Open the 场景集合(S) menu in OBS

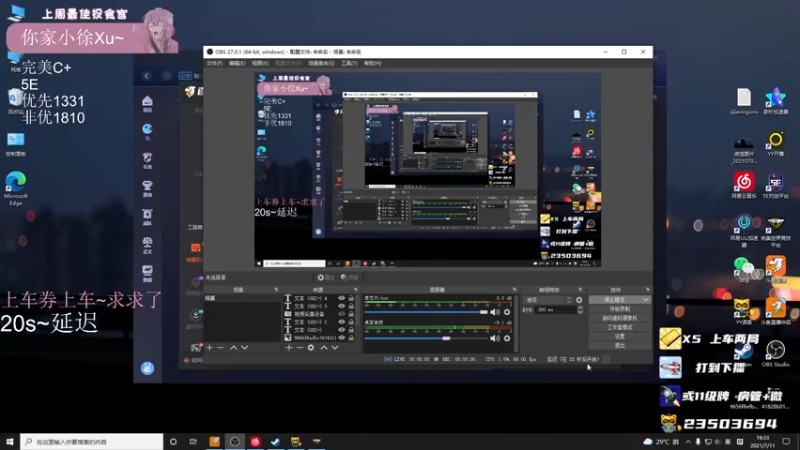pyautogui.click(x=321, y=63)
